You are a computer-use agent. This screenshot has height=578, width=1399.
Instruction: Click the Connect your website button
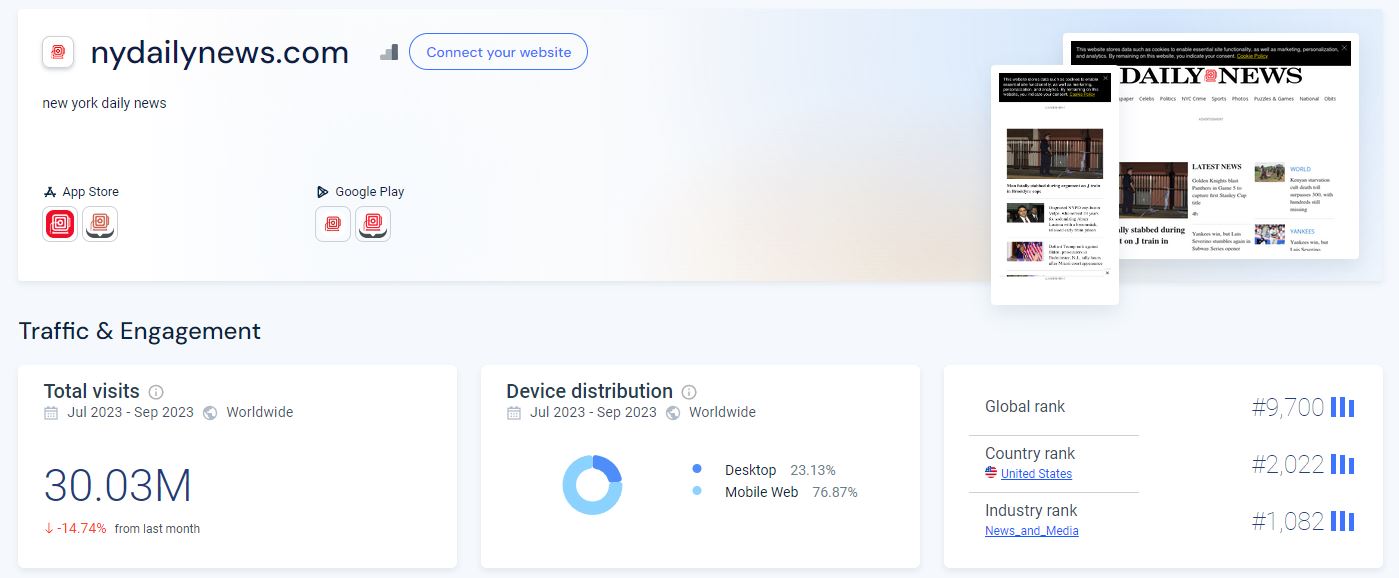(x=498, y=52)
